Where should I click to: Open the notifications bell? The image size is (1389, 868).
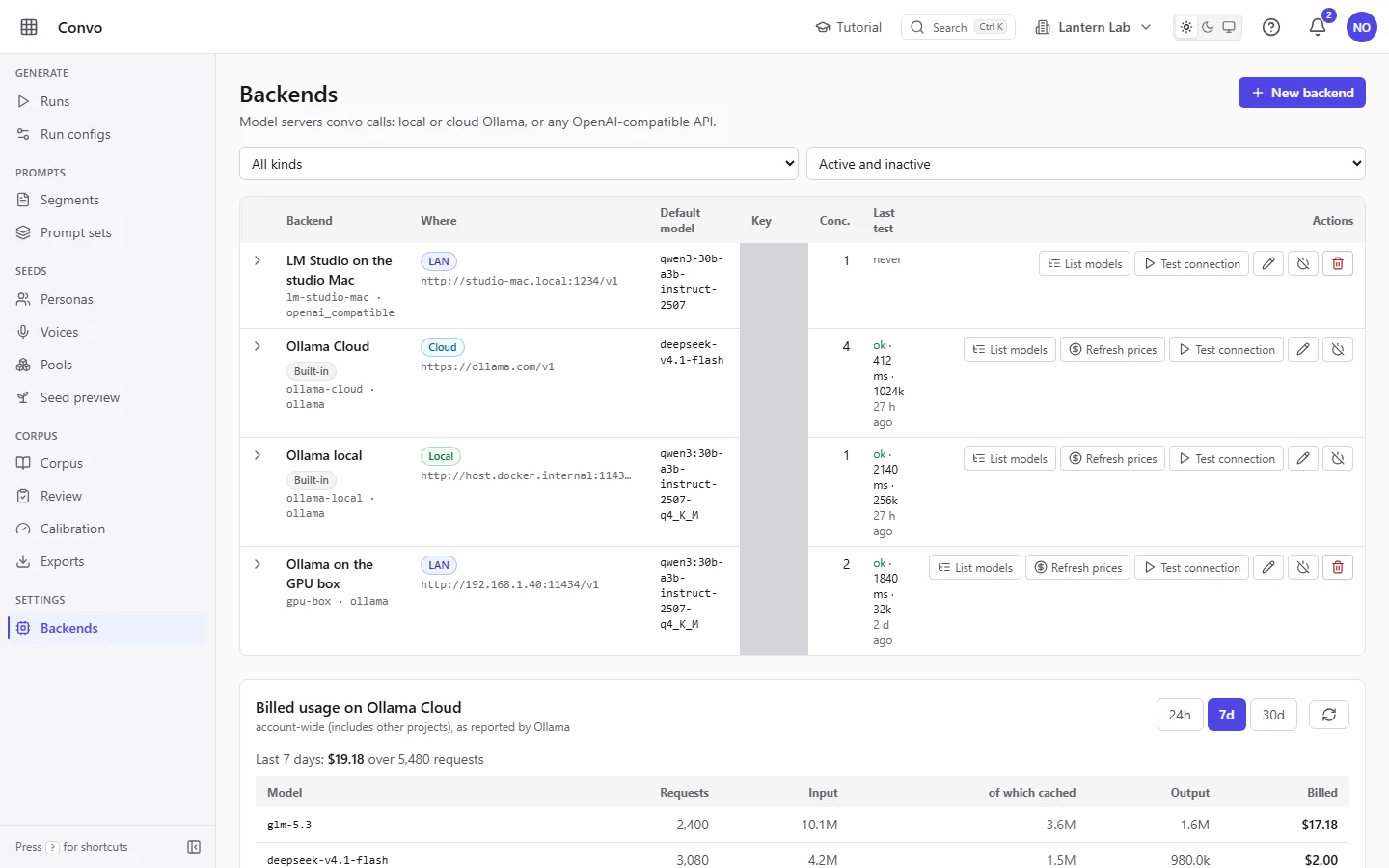(x=1318, y=27)
